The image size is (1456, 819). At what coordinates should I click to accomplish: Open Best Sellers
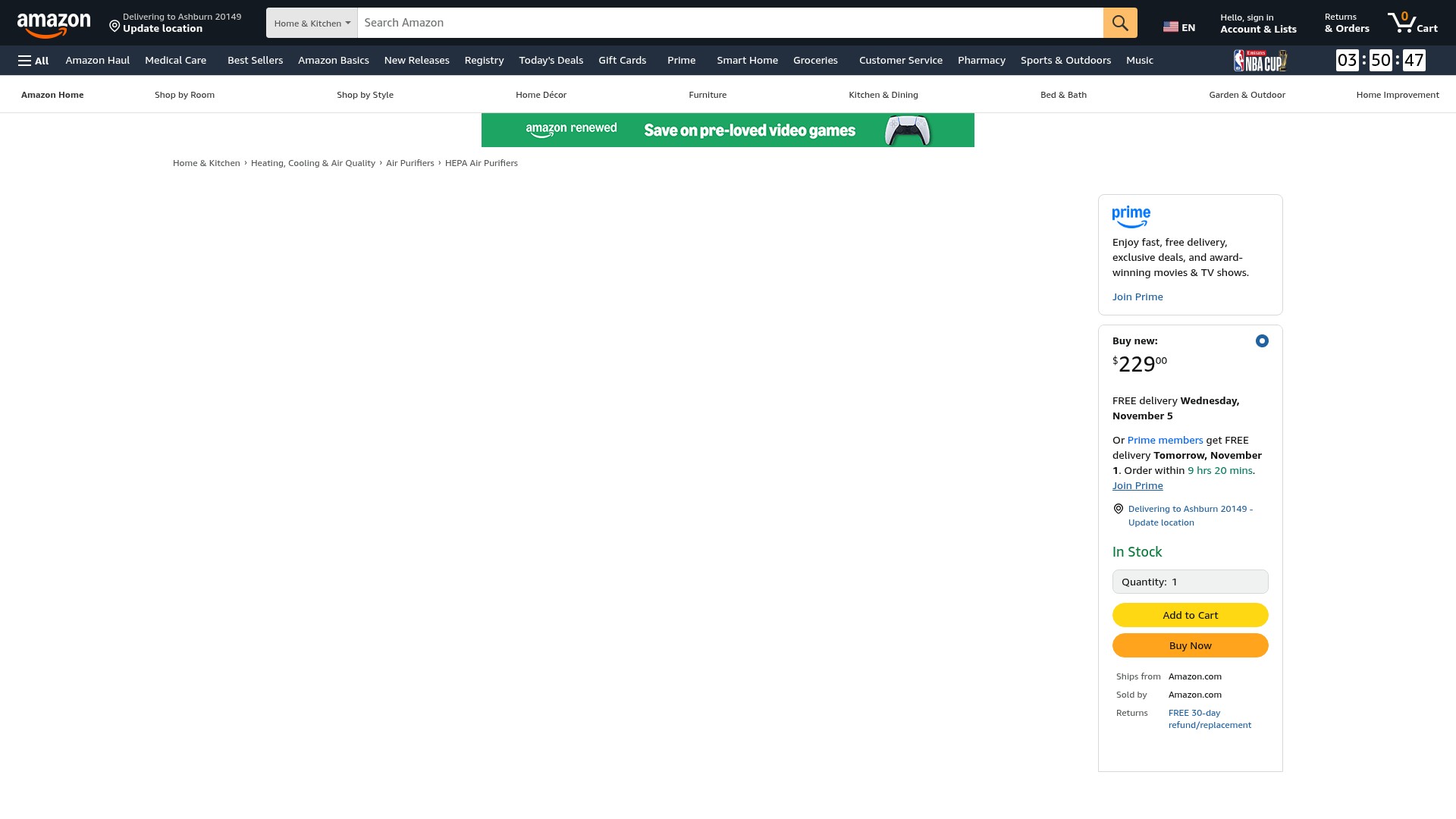pos(255,61)
